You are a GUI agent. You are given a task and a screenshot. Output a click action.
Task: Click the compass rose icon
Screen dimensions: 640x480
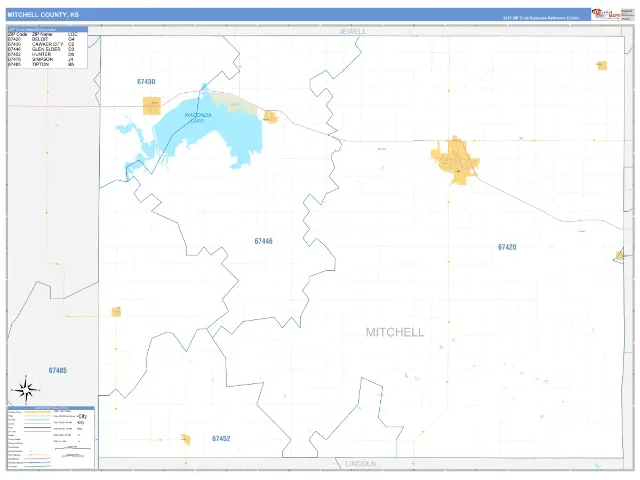(x=26, y=390)
